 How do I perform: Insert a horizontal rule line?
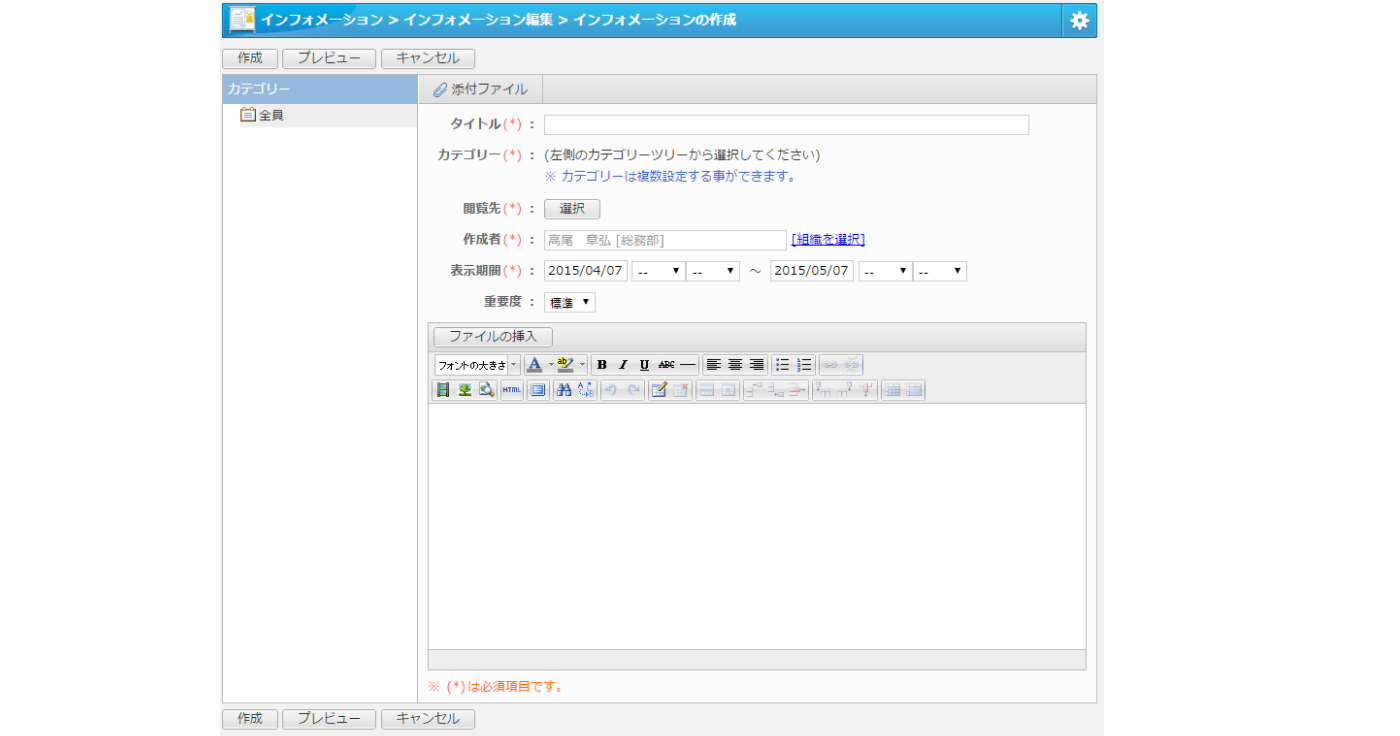click(688, 365)
